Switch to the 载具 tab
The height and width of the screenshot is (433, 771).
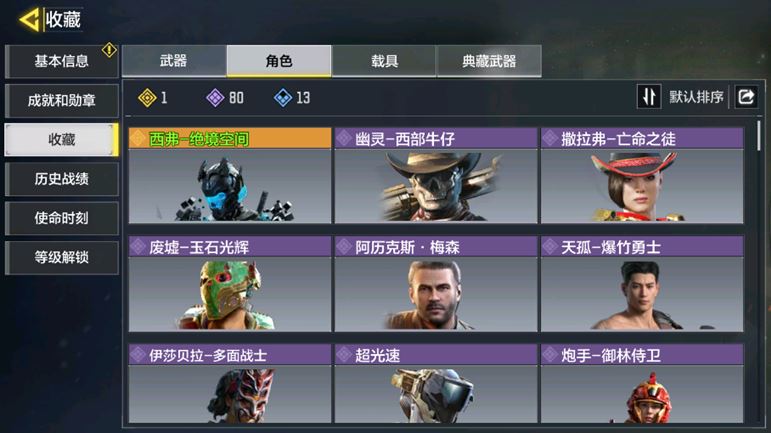coord(384,61)
